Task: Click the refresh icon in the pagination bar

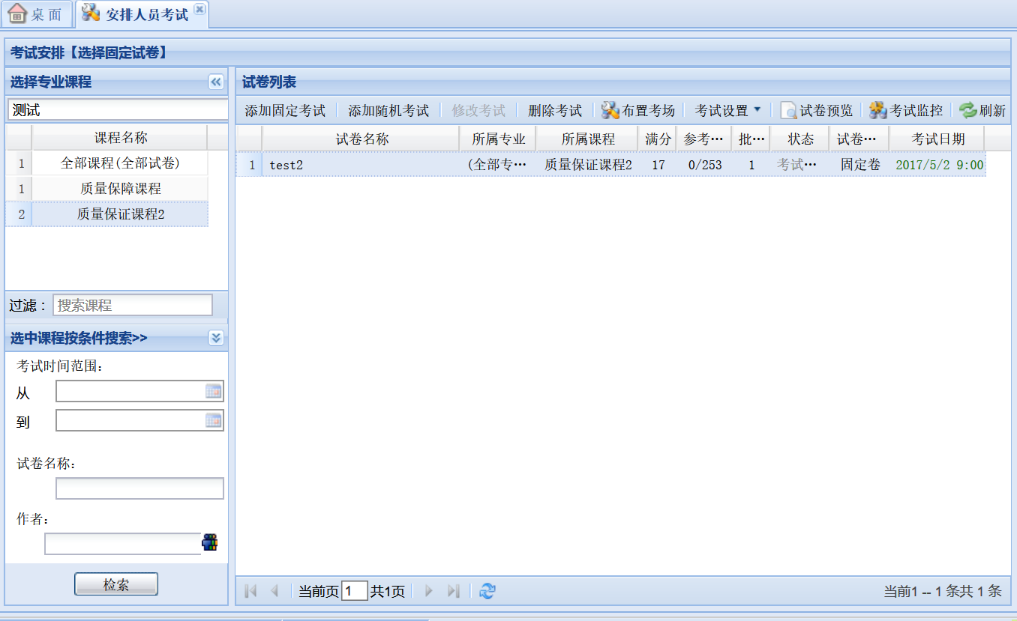Action: coord(487,591)
